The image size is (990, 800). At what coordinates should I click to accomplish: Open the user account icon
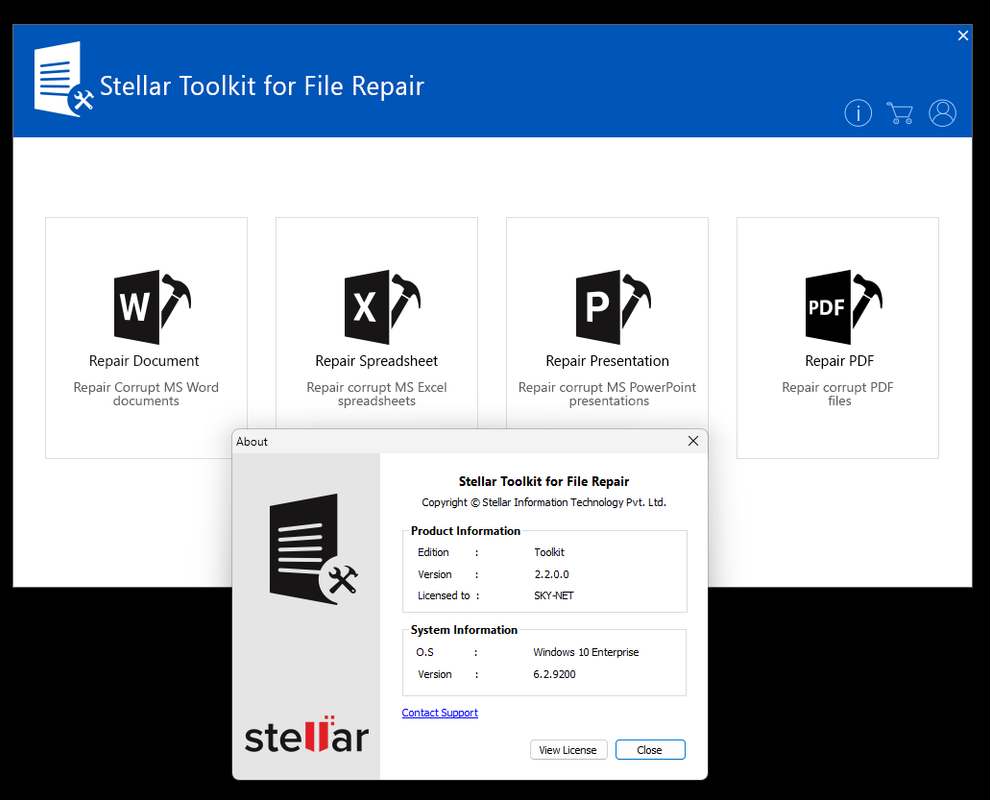tap(942, 114)
